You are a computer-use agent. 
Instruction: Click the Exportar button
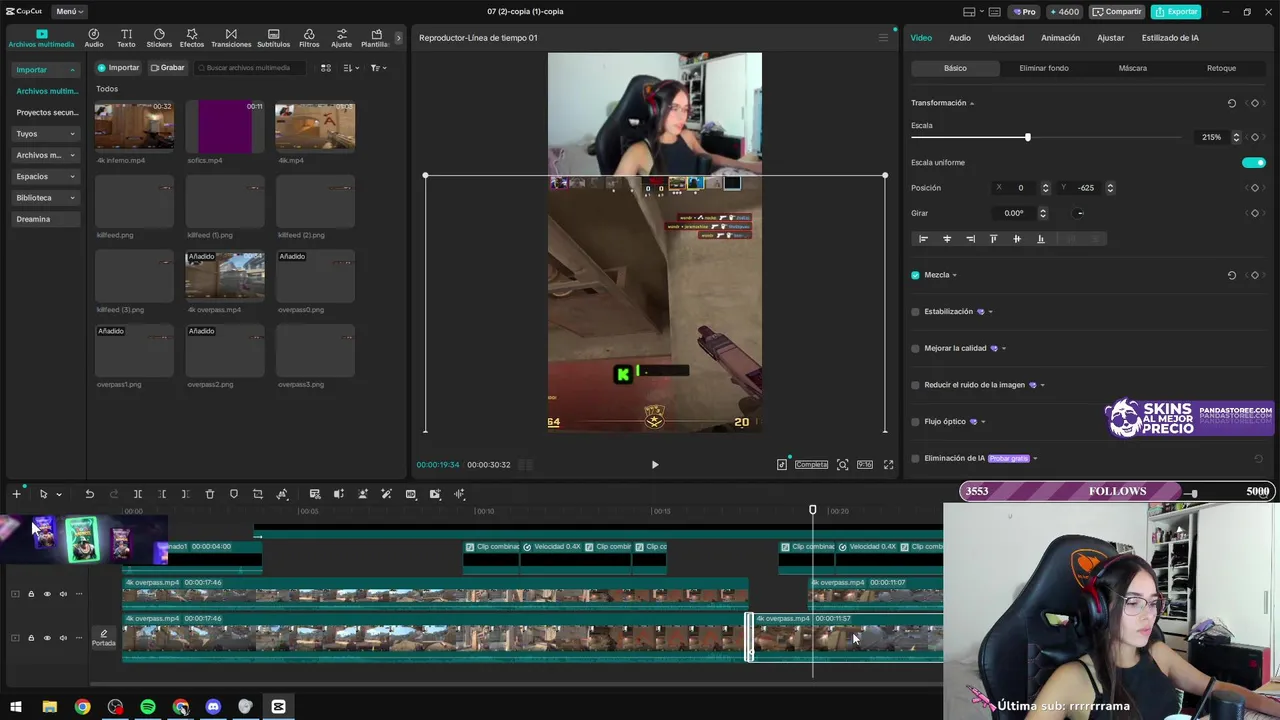click(1176, 12)
